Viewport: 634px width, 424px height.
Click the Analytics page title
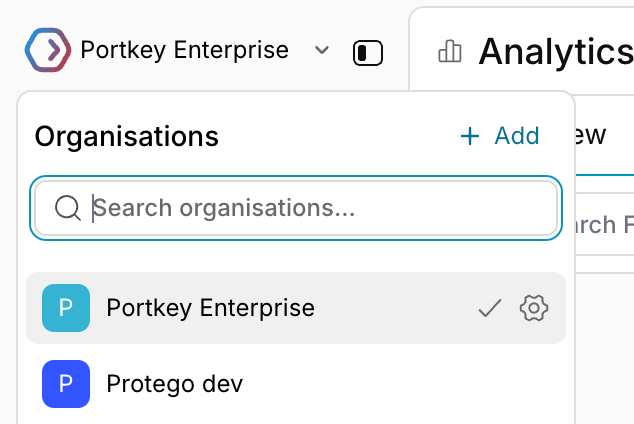(x=556, y=52)
